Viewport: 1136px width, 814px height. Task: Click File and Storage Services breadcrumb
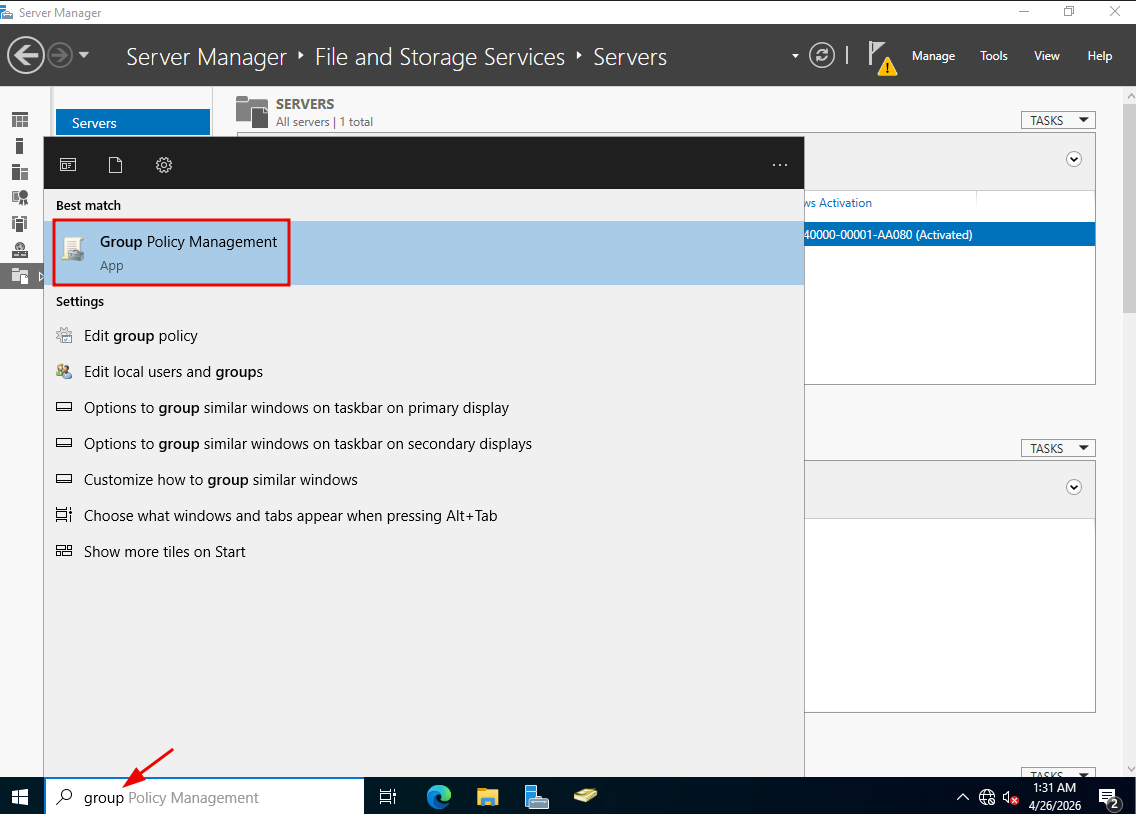tap(440, 56)
